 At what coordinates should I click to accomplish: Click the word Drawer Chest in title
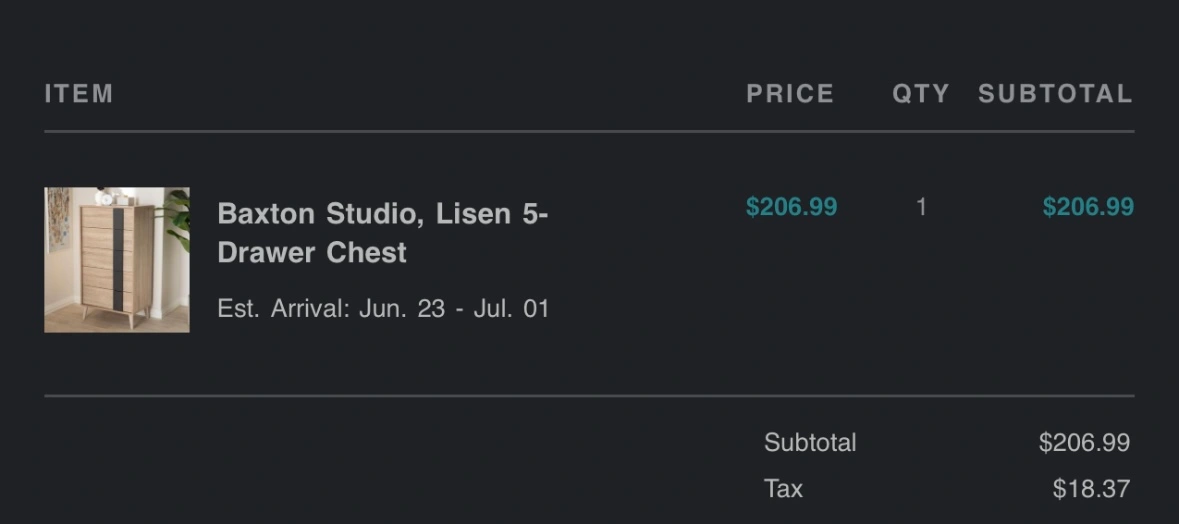click(312, 253)
